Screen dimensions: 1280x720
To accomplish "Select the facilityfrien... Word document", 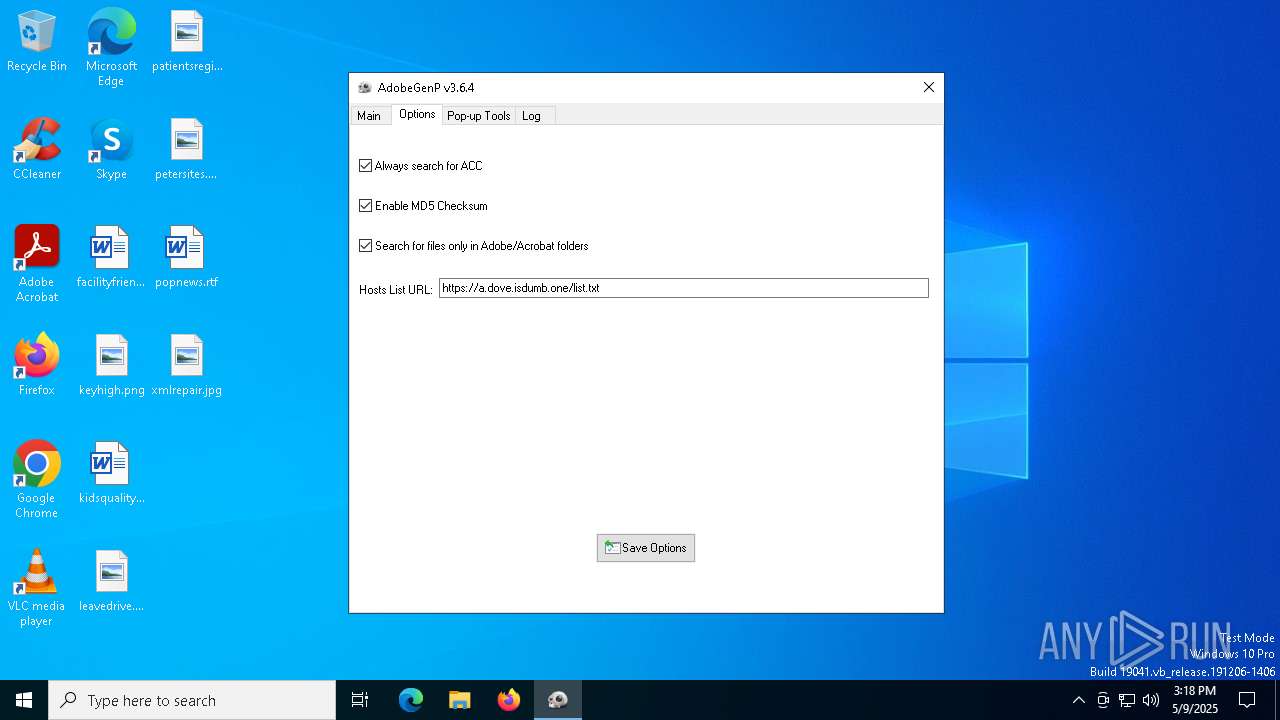I will coord(111,257).
